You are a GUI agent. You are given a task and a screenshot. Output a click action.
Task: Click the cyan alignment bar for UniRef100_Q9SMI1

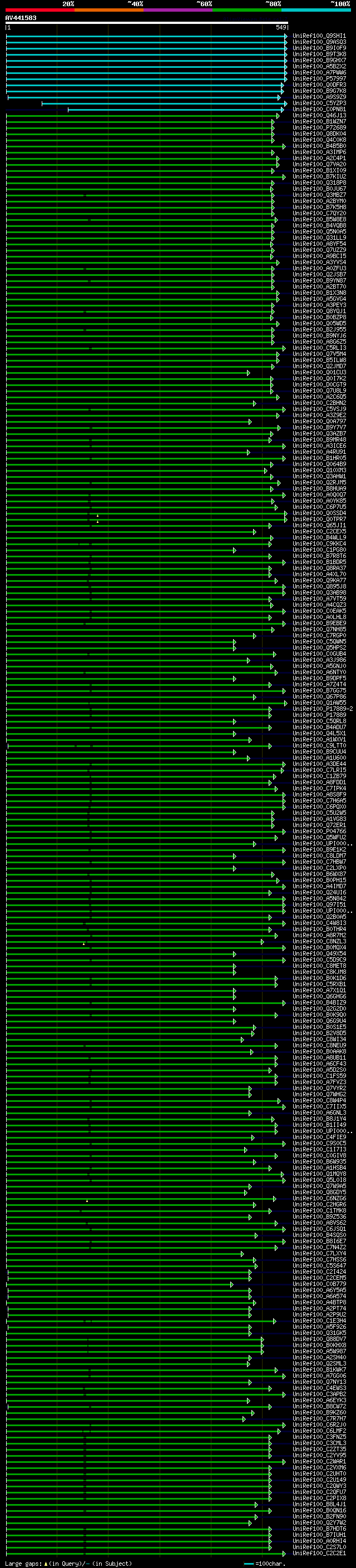[147, 36]
